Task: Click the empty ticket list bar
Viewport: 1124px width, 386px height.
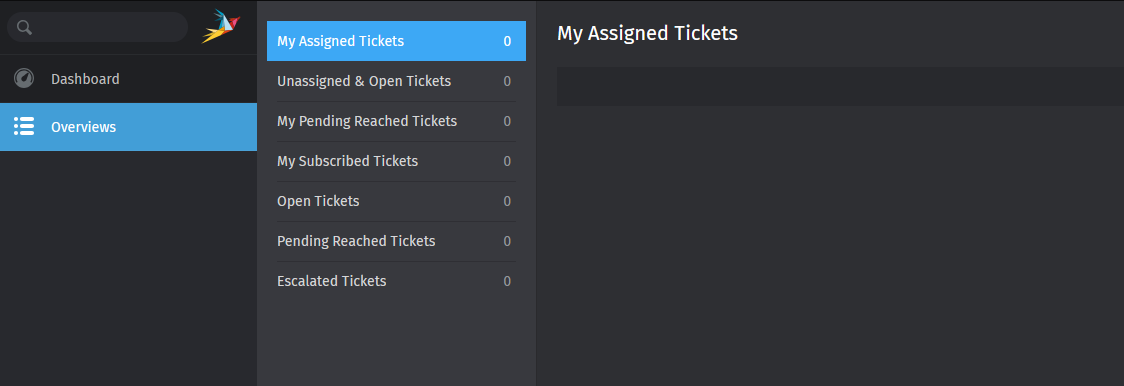Action: 840,87
